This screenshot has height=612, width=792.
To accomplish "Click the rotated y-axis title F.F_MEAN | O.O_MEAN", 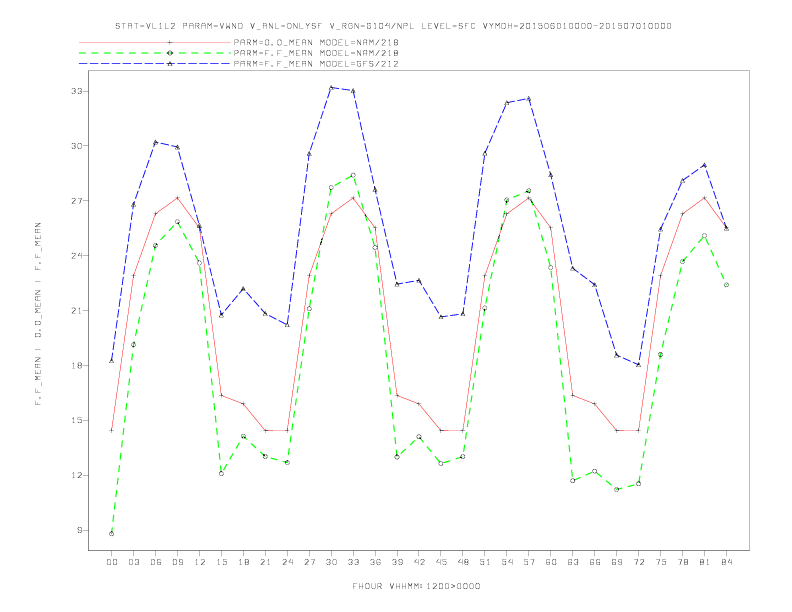I will (x=38, y=314).
